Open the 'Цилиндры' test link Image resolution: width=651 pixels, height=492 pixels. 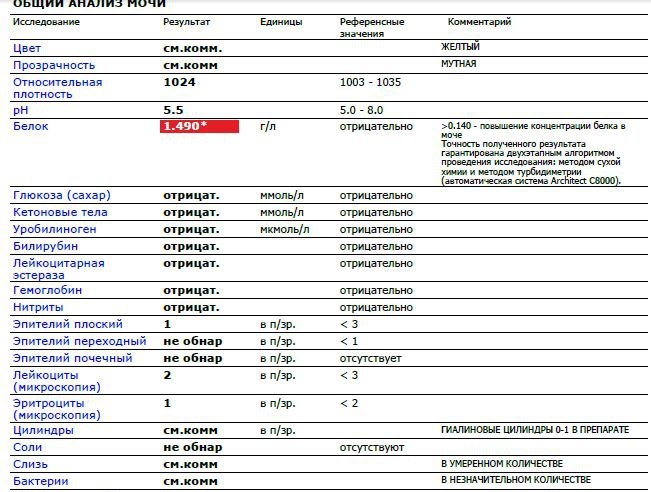[43, 430]
